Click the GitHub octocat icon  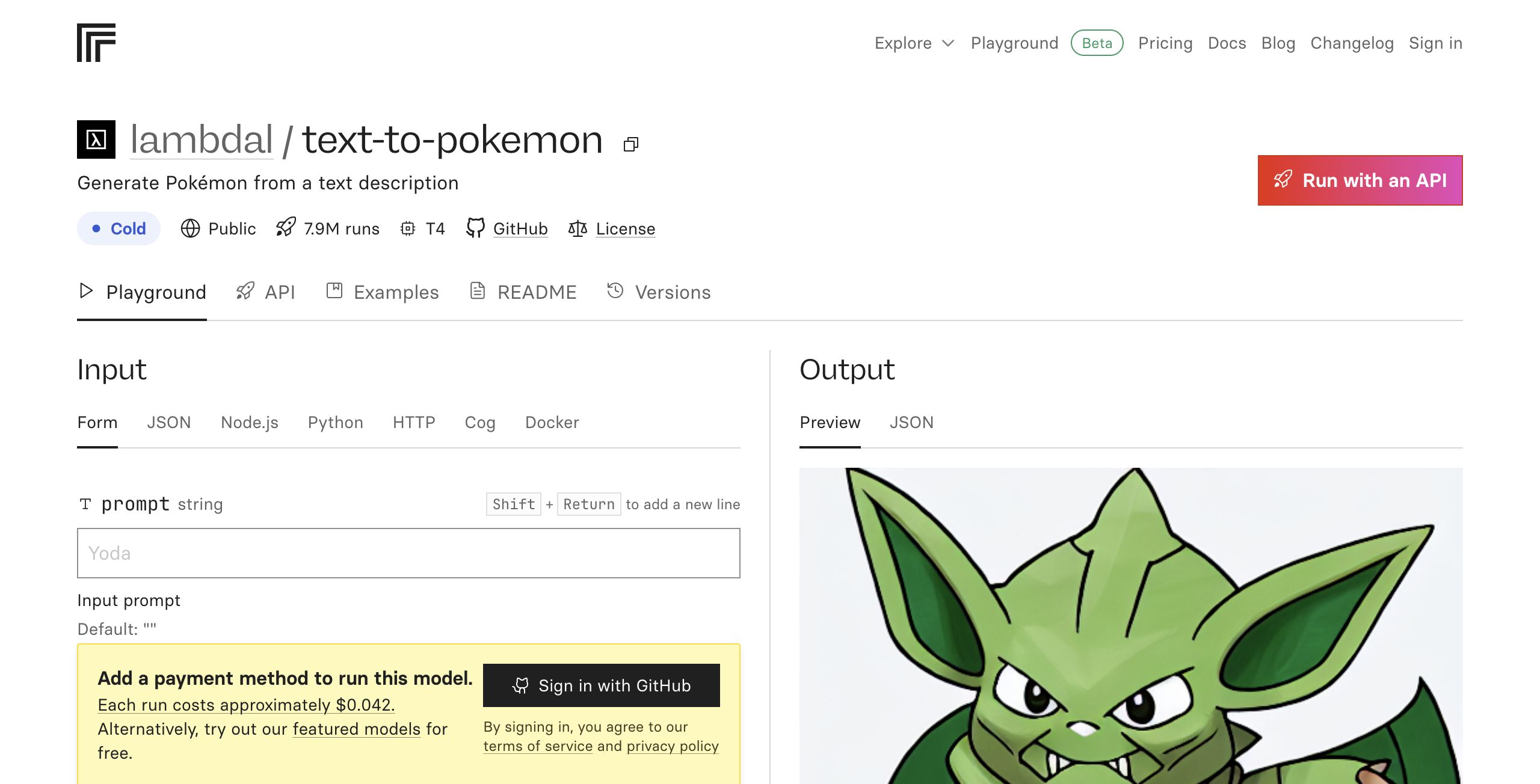pos(475,228)
